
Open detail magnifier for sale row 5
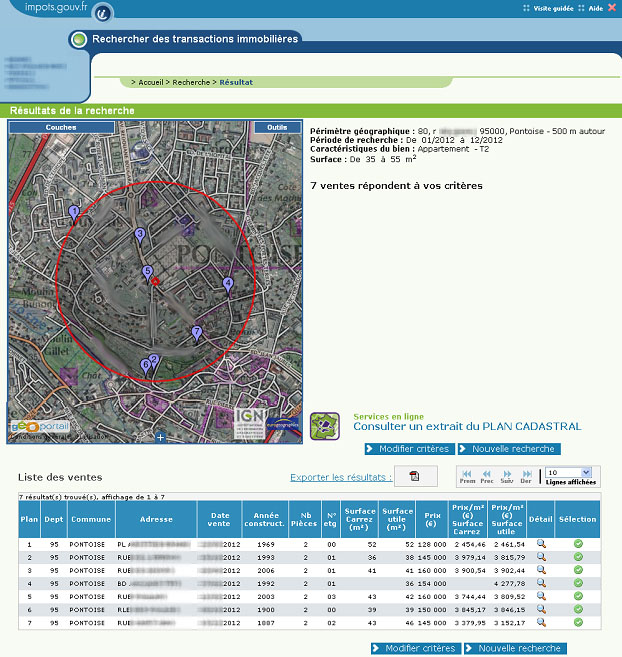541,596
